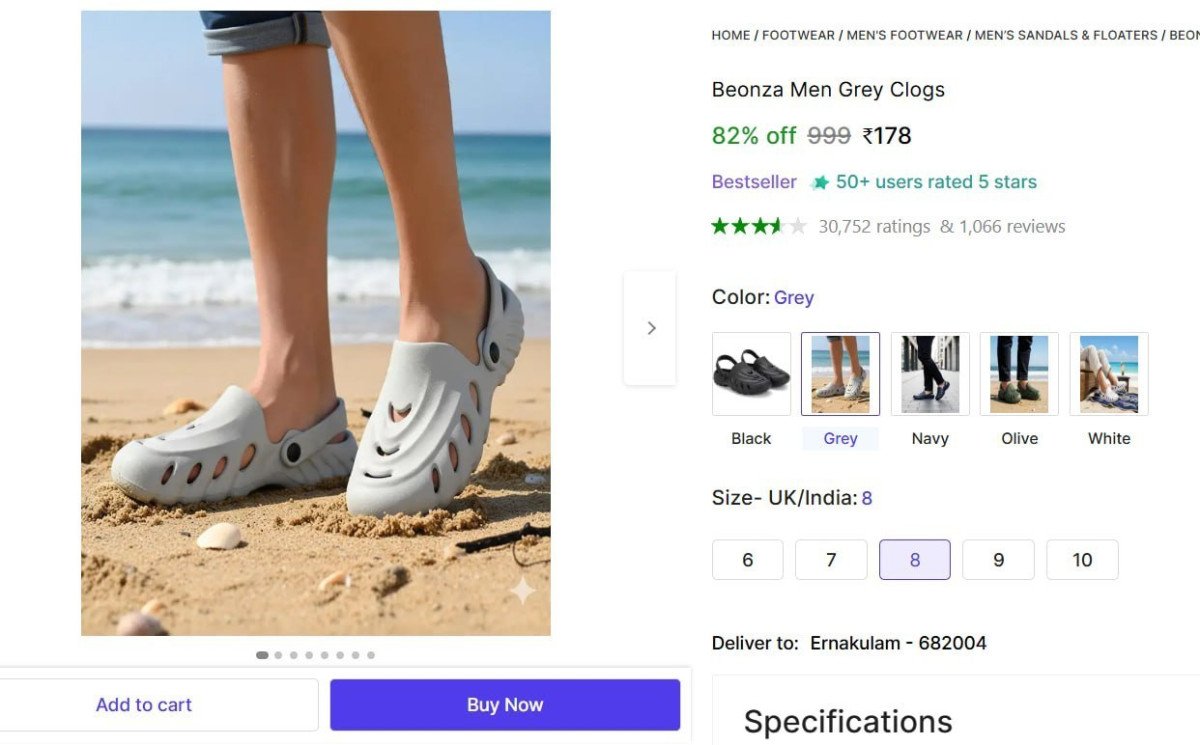Select size 9
The image size is (1200, 745).
pyautogui.click(x=998, y=560)
